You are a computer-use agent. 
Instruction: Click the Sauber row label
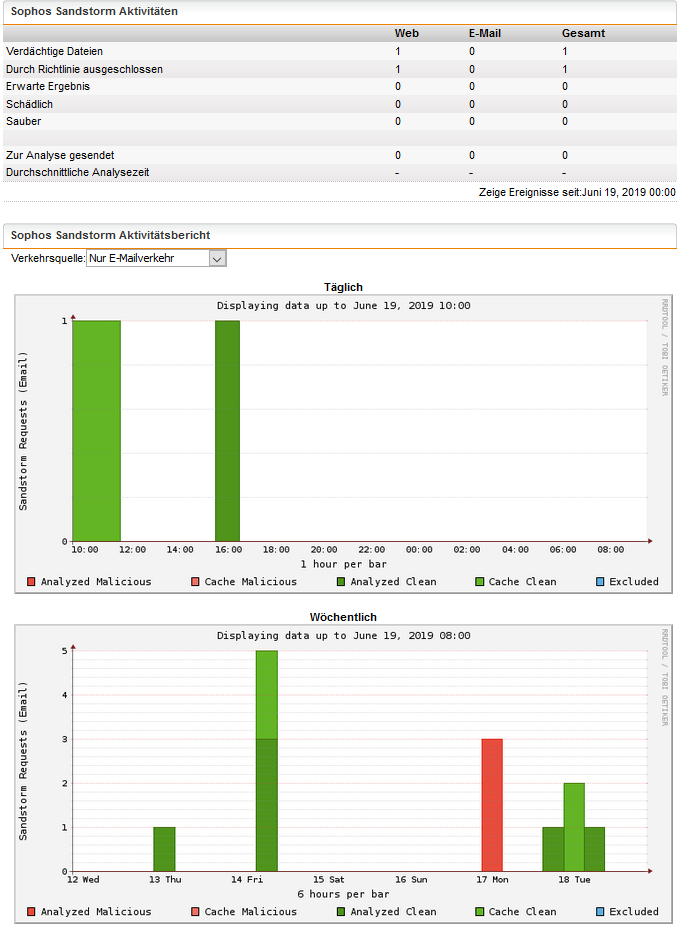pos(24,121)
